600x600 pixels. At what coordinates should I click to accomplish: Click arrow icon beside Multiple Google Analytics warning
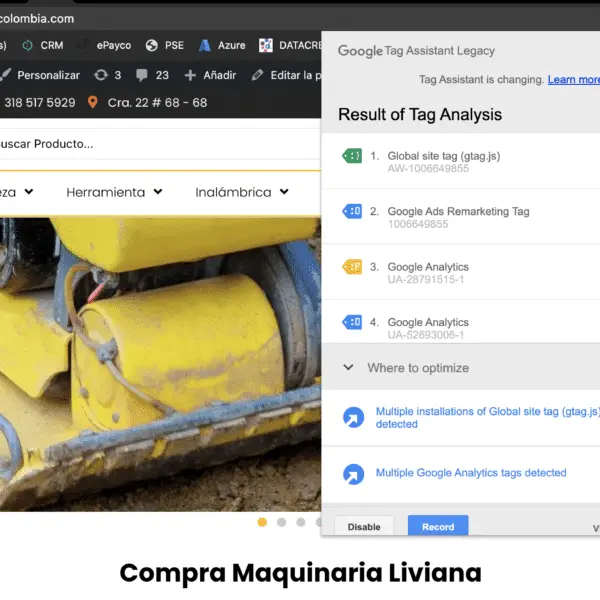click(353, 474)
